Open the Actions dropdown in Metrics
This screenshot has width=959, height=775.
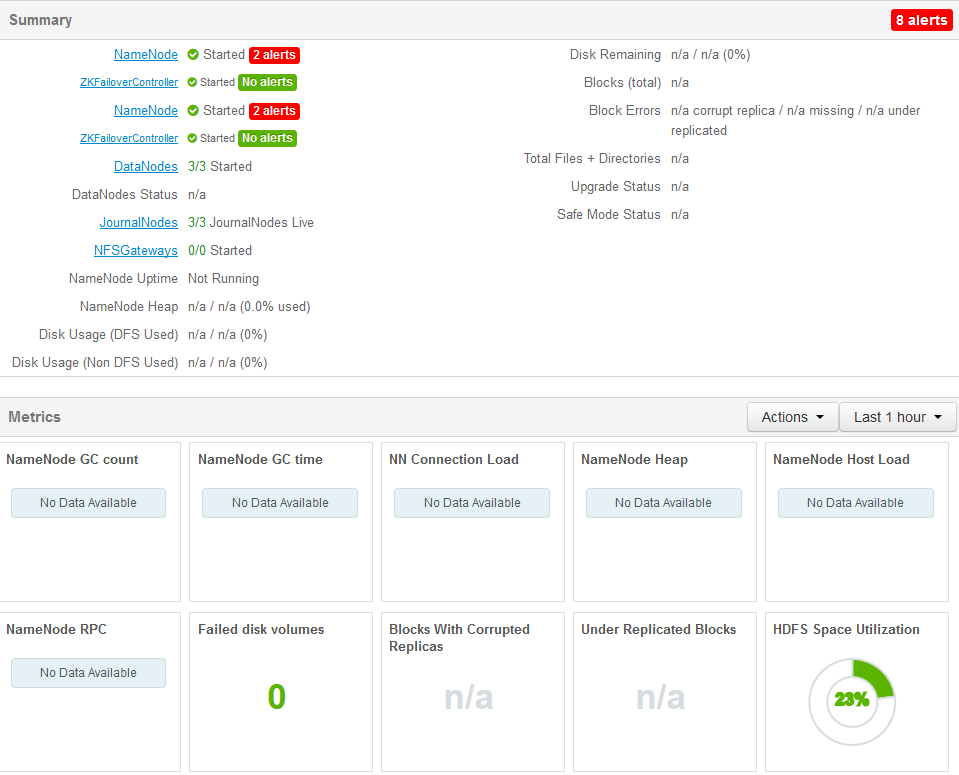(792, 417)
